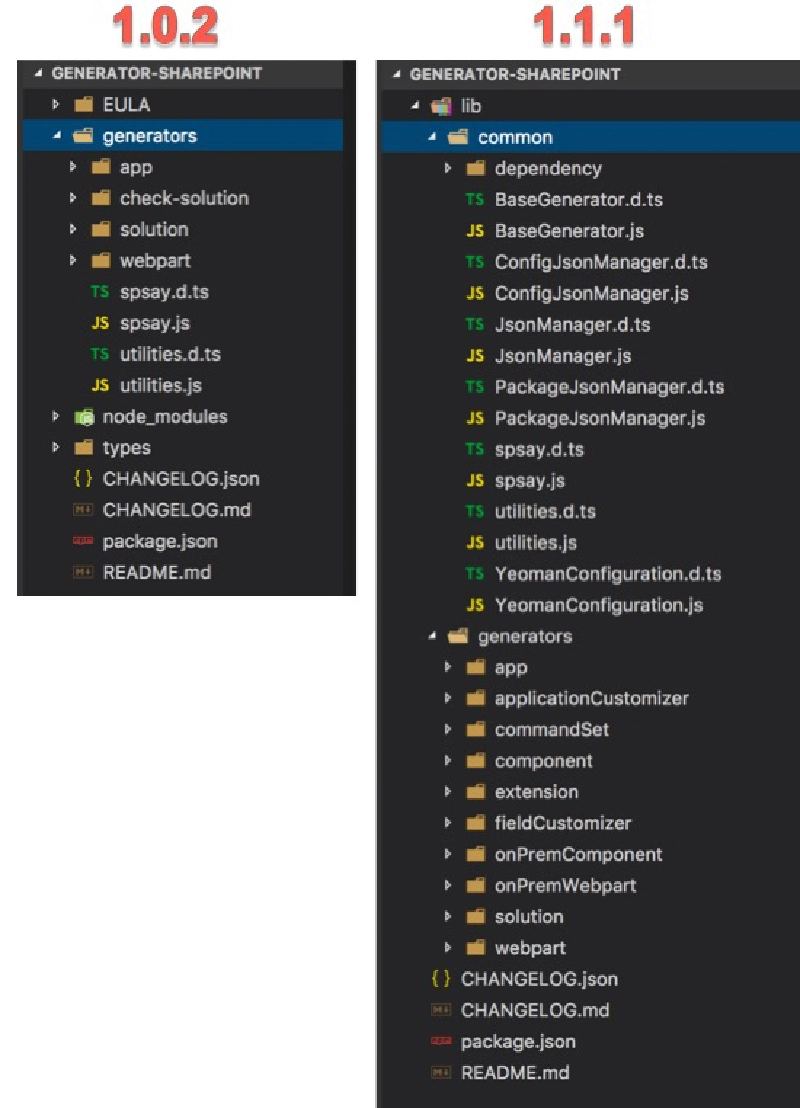The image size is (800, 1108).
Task: Click the TS icon of ConfigJsonManager.d.ts
Action: (475, 262)
